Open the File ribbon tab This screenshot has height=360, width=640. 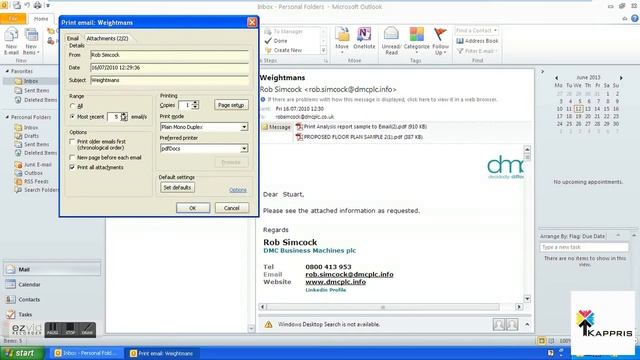(x=13, y=19)
